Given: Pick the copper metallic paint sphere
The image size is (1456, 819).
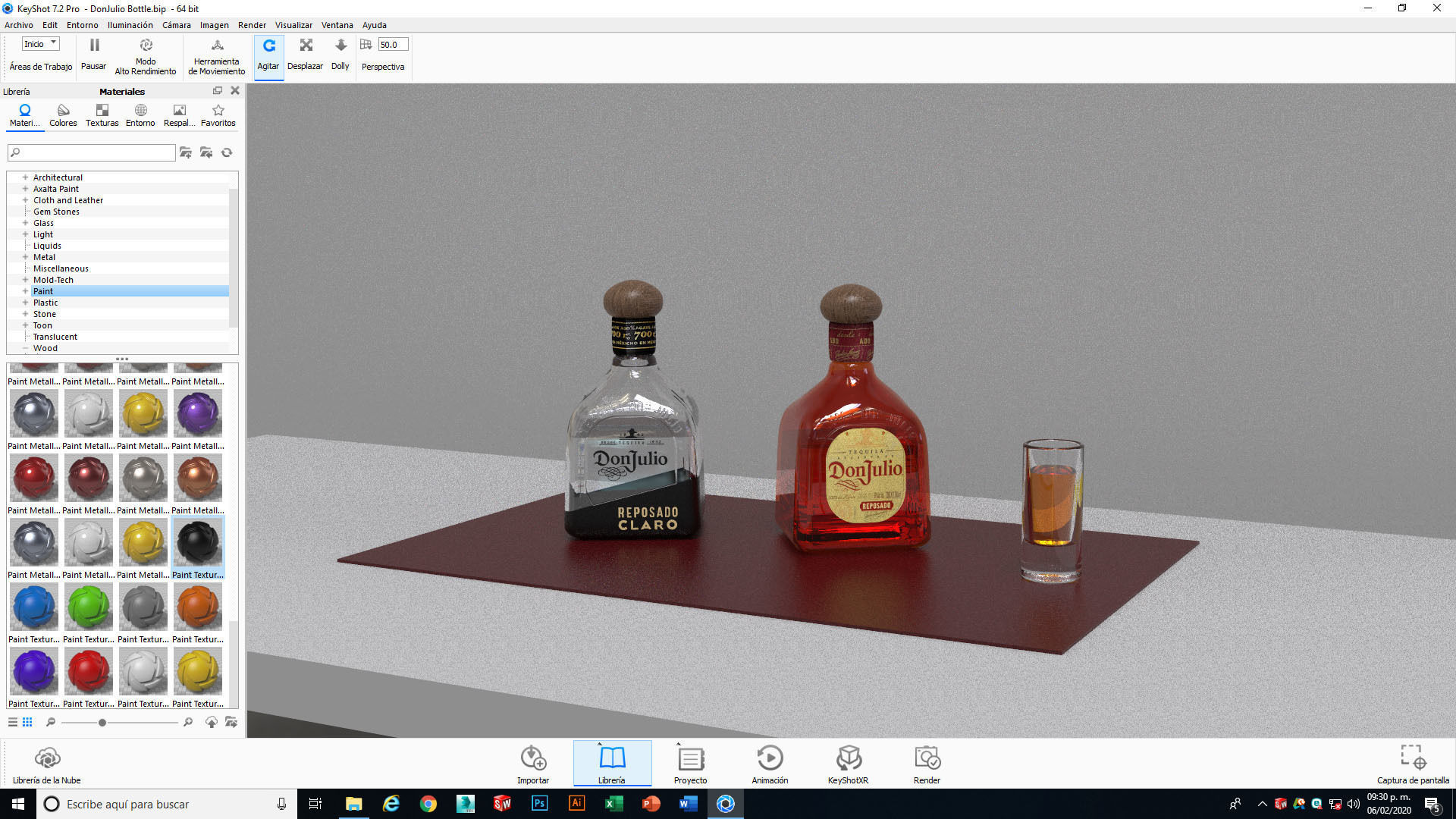Looking at the screenshot, I should point(198,478).
